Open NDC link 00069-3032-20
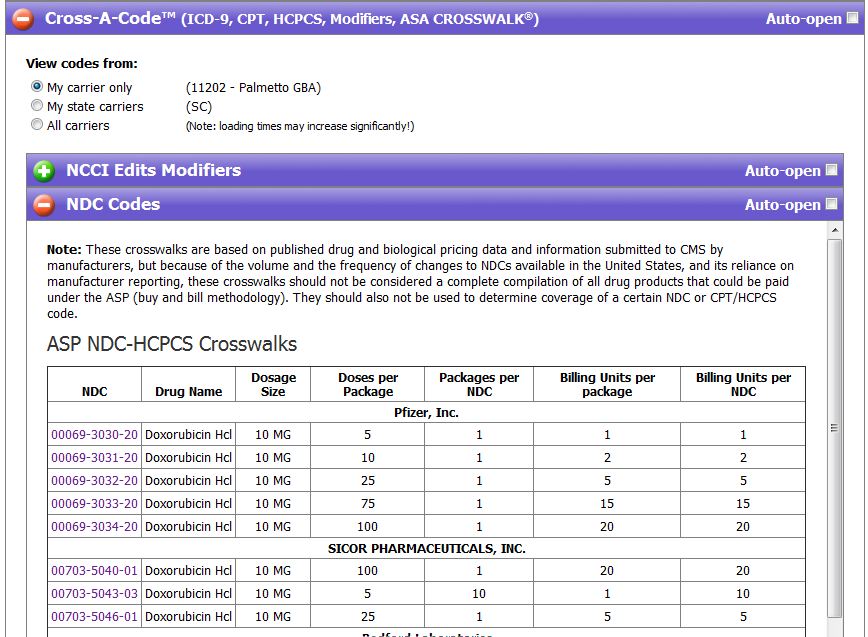 point(94,480)
